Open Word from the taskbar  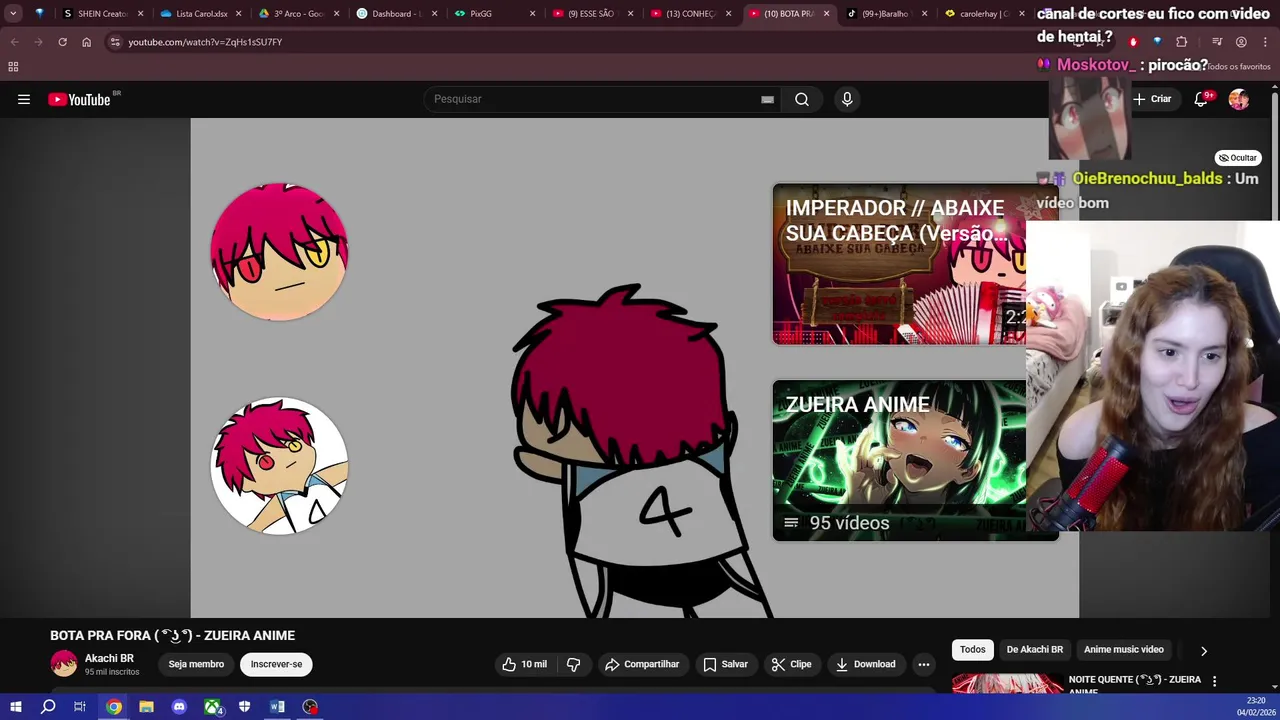point(277,707)
